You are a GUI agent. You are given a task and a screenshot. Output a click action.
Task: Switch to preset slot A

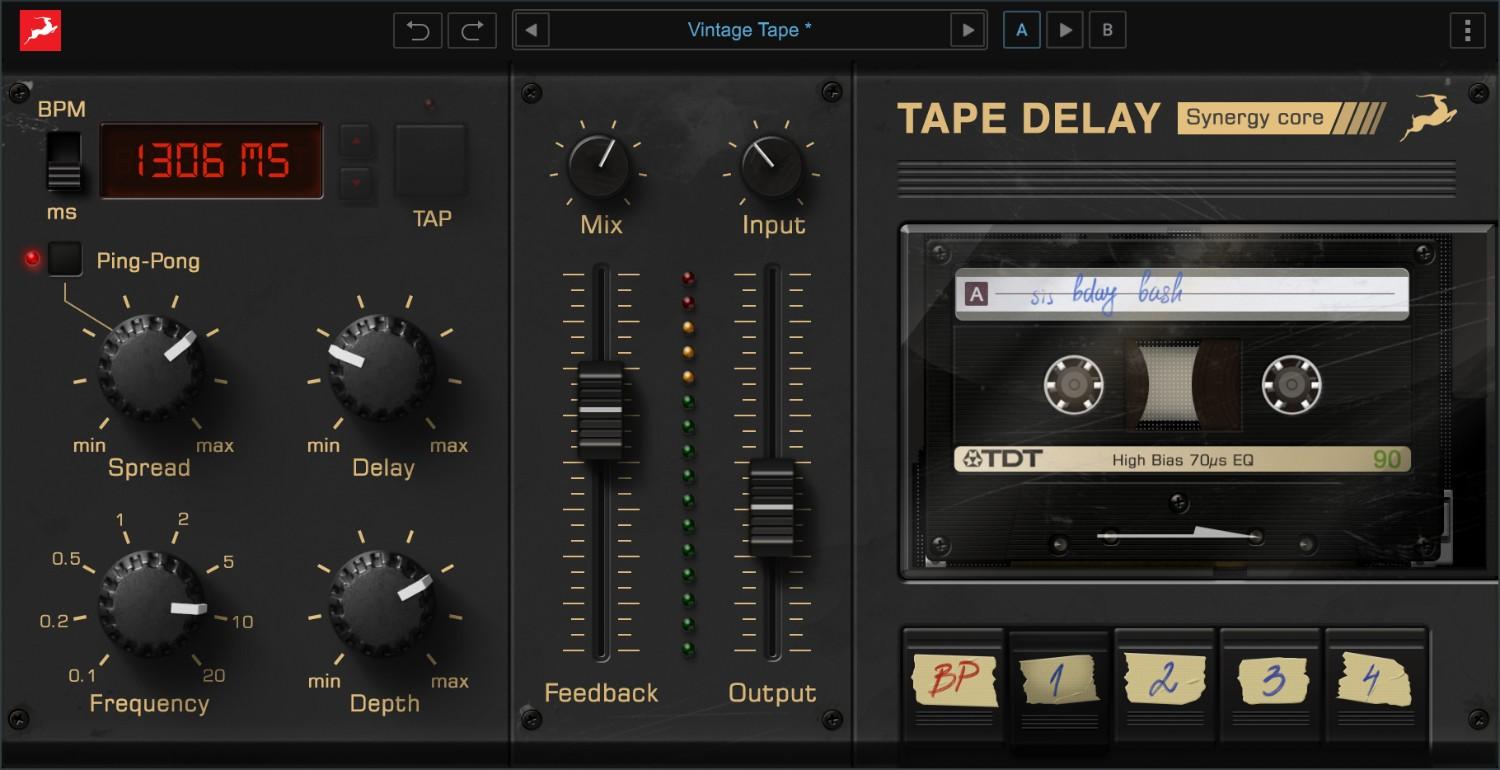point(1022,30)
